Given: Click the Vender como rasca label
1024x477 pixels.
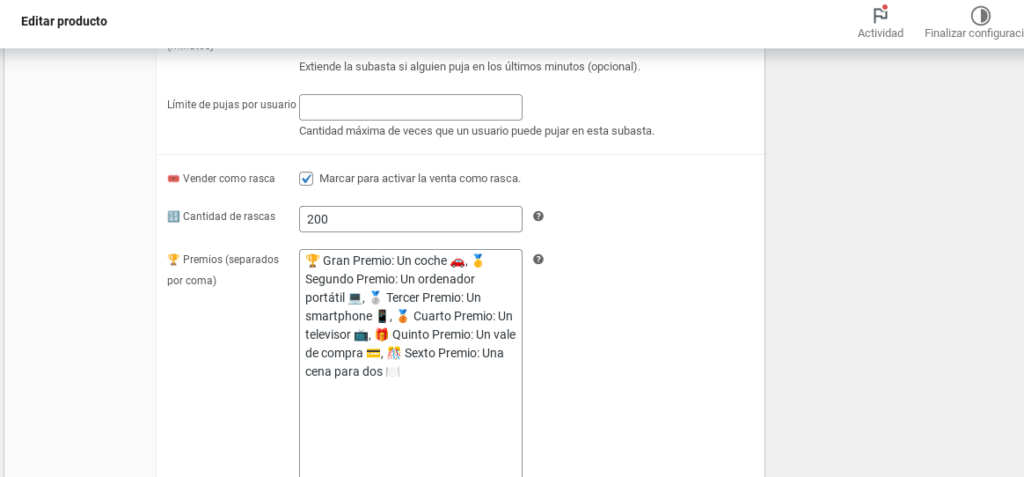Looking at the screenshot, I should pyautogui.click(x=221, y=178).
